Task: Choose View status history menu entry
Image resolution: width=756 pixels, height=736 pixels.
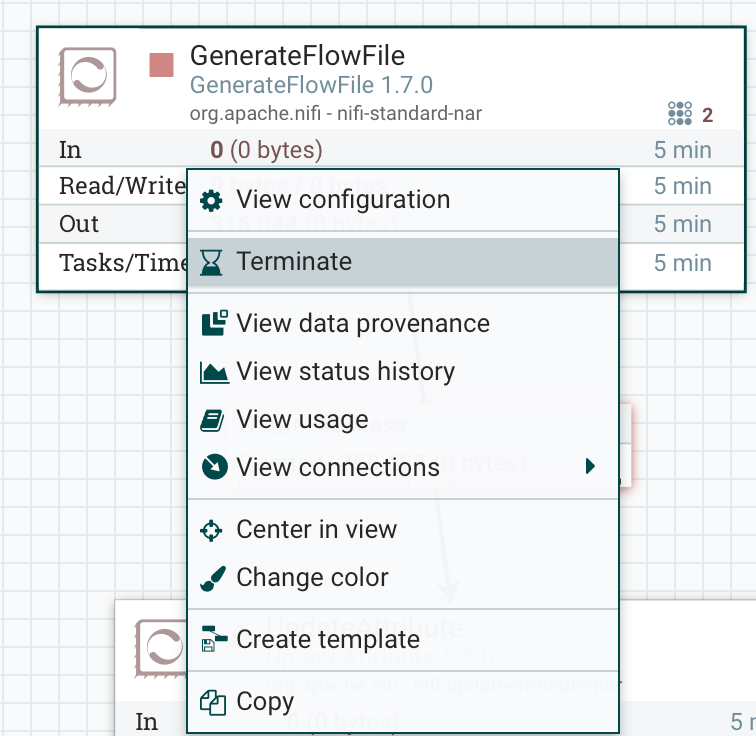Action: point(345,372)
